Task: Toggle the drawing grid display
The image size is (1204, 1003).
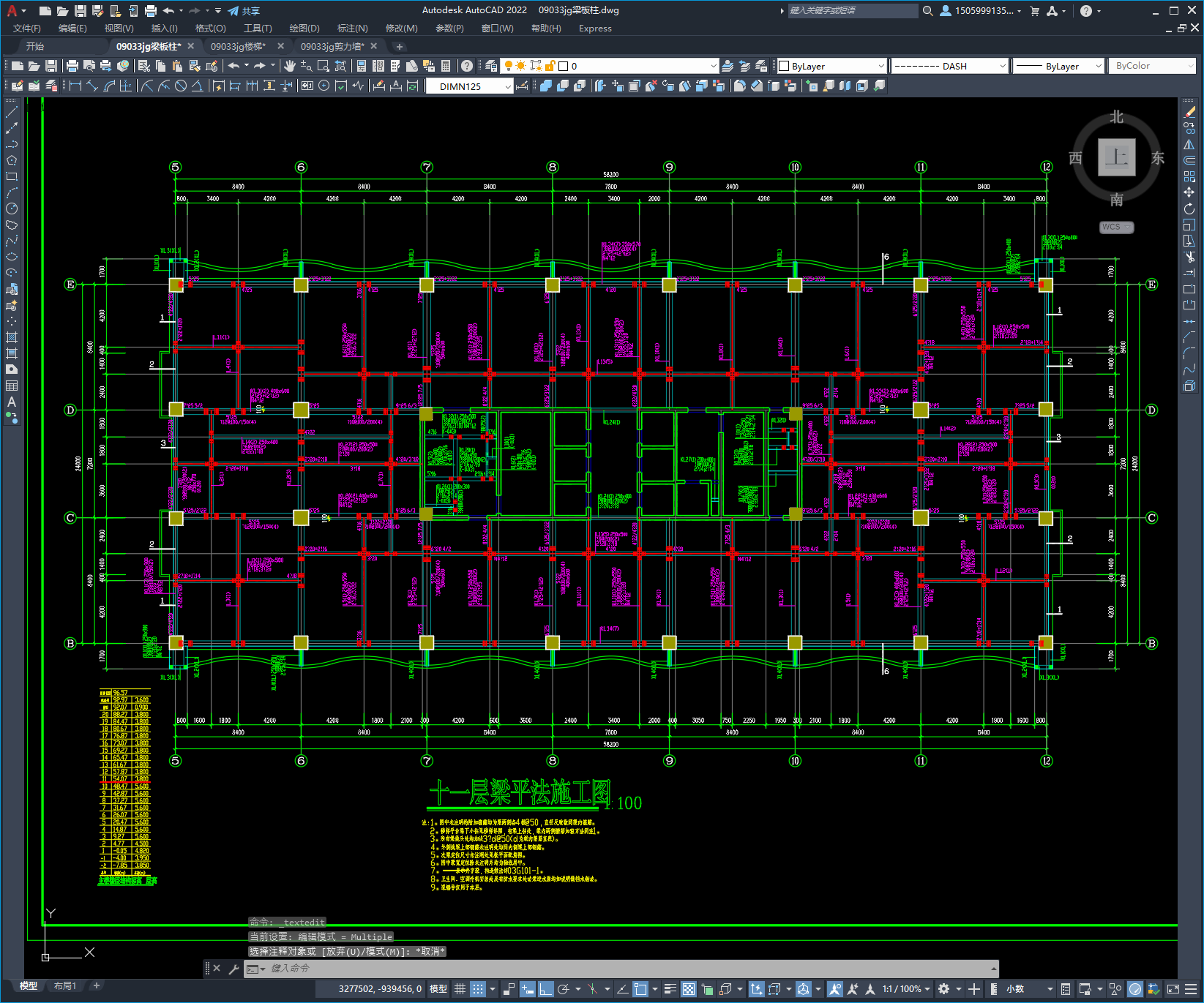Action: pos(460,989)
